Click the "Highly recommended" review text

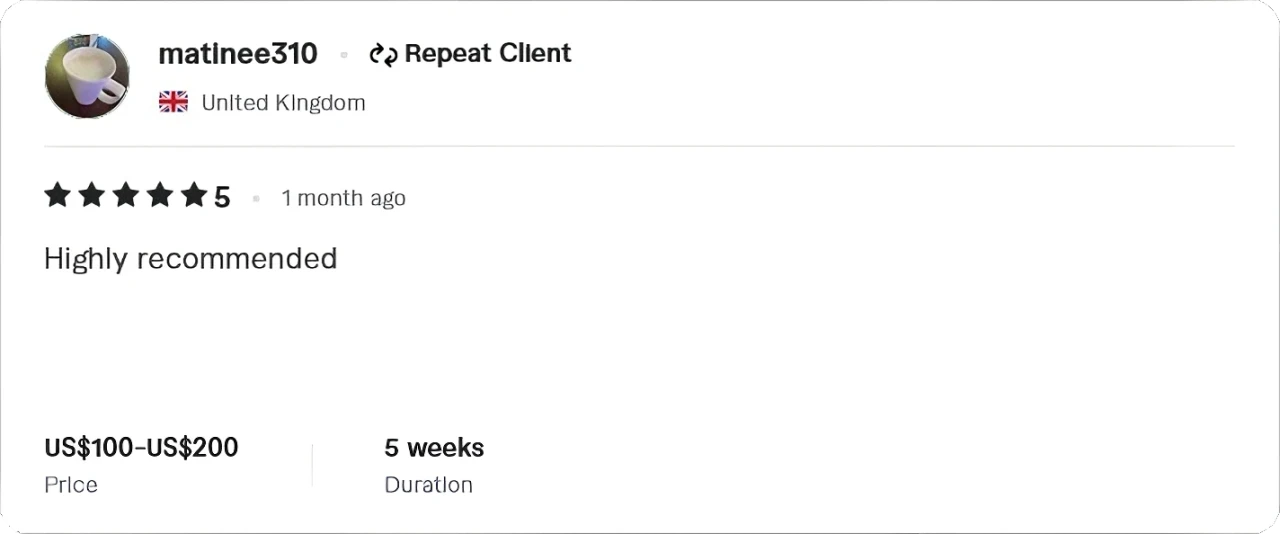(190, 259)
